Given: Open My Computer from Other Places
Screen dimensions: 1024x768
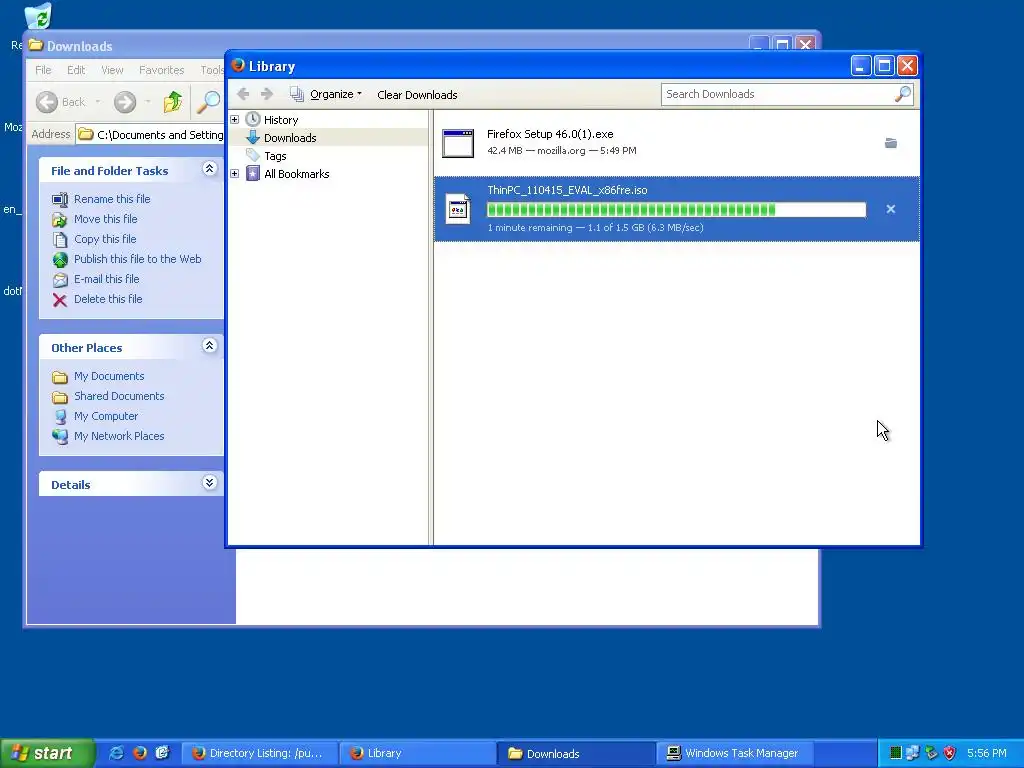Looking at the screenshot, I should coord(106,416).
